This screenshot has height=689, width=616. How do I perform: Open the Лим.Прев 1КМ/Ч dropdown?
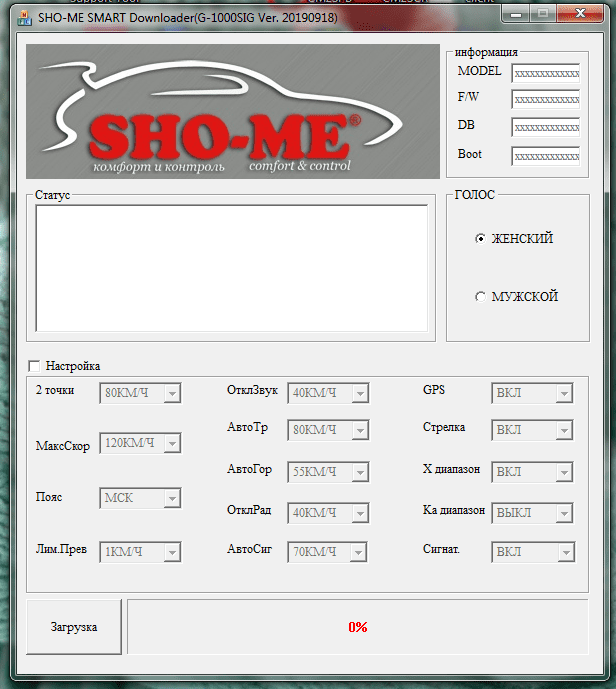(140, 552)
